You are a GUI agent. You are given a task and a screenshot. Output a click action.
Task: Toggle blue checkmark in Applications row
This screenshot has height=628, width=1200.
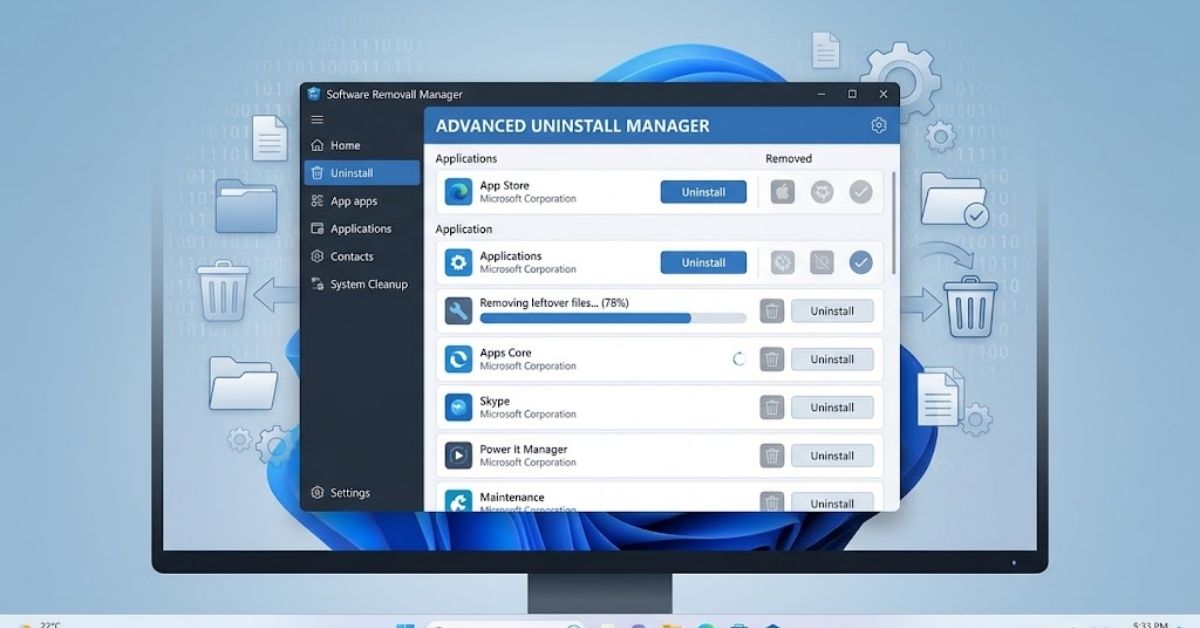pyautogui.click(x=861, y=263)
